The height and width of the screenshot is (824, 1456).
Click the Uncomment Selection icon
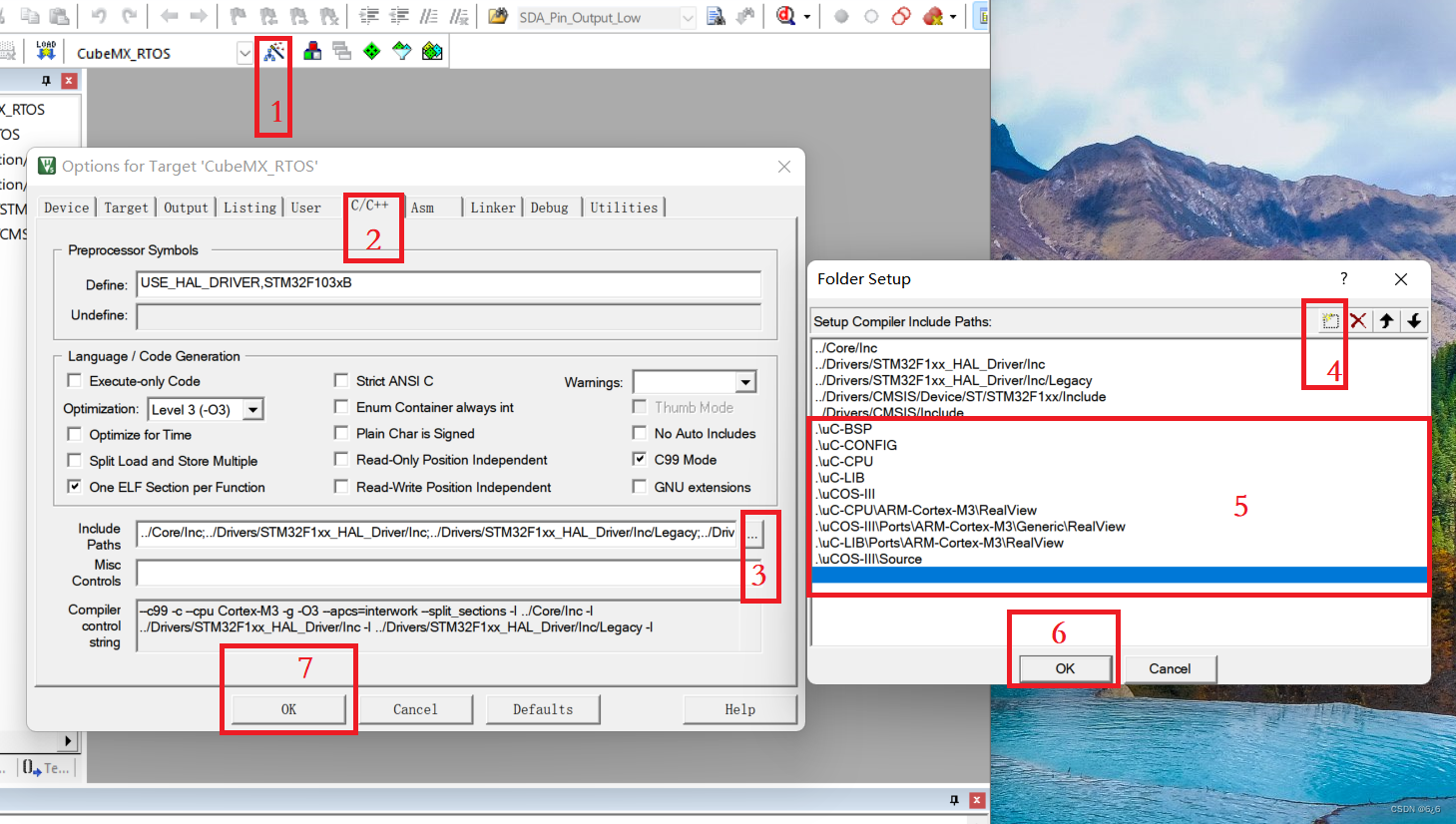point(459,16)
